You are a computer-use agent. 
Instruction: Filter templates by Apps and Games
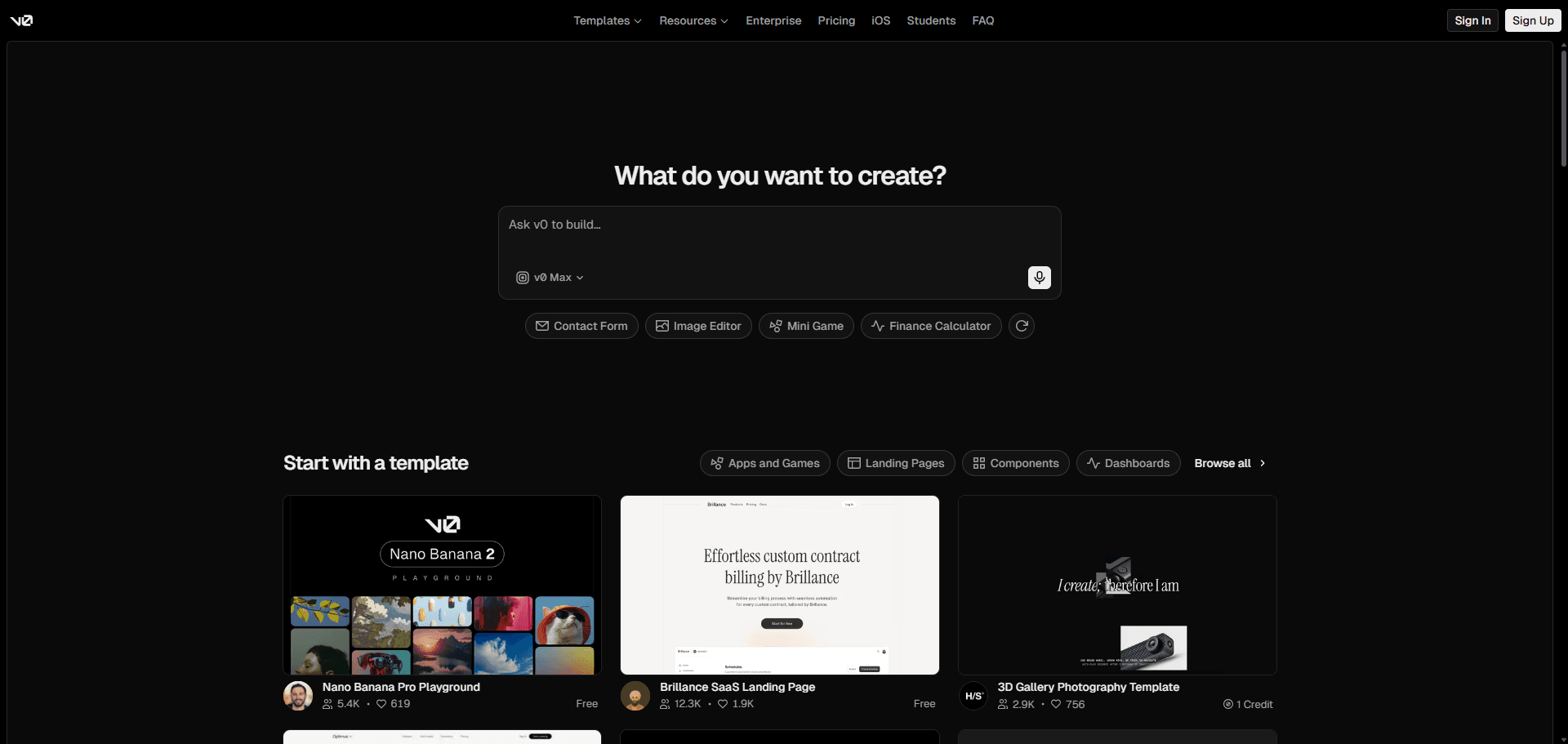tap(764, 463)
